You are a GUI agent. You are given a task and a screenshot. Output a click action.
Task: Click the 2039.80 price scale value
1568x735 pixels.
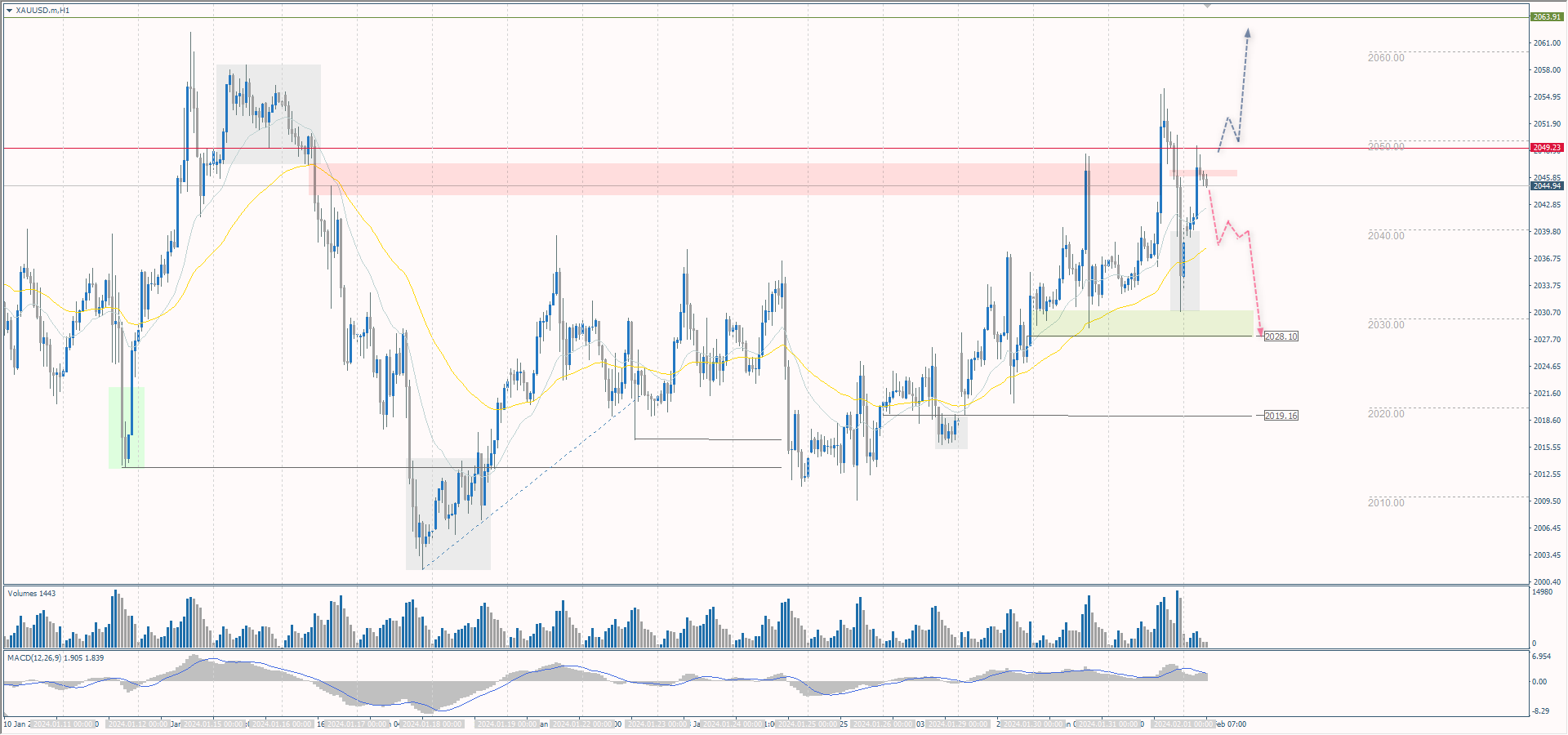[x=1547, y=232]
